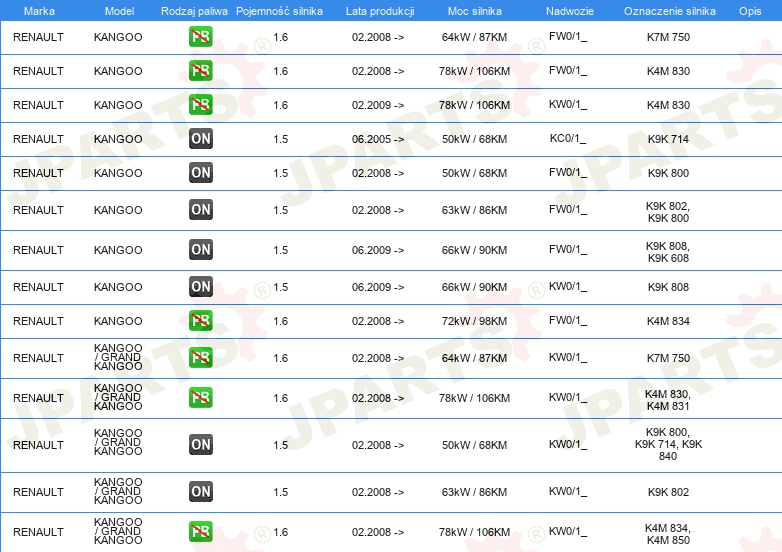Select the '63kW / 86KM' cell in the Grand Kangoo row
Viewport: 782px width, 552px height.
[474, 492]
